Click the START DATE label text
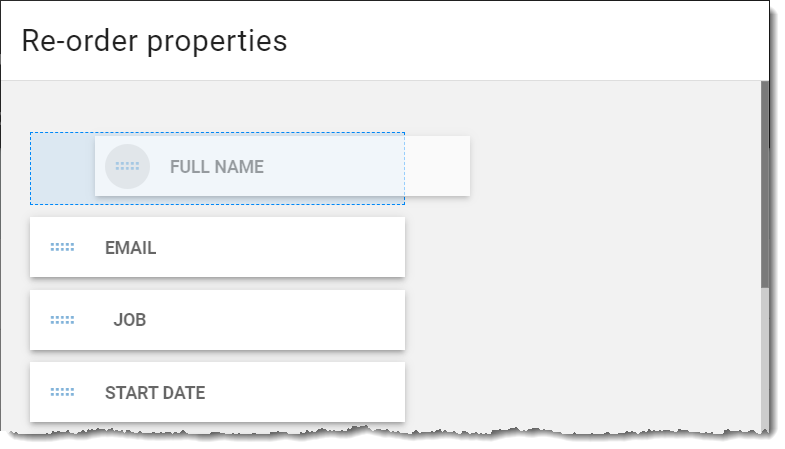785x449 pixels. (155, 393)
